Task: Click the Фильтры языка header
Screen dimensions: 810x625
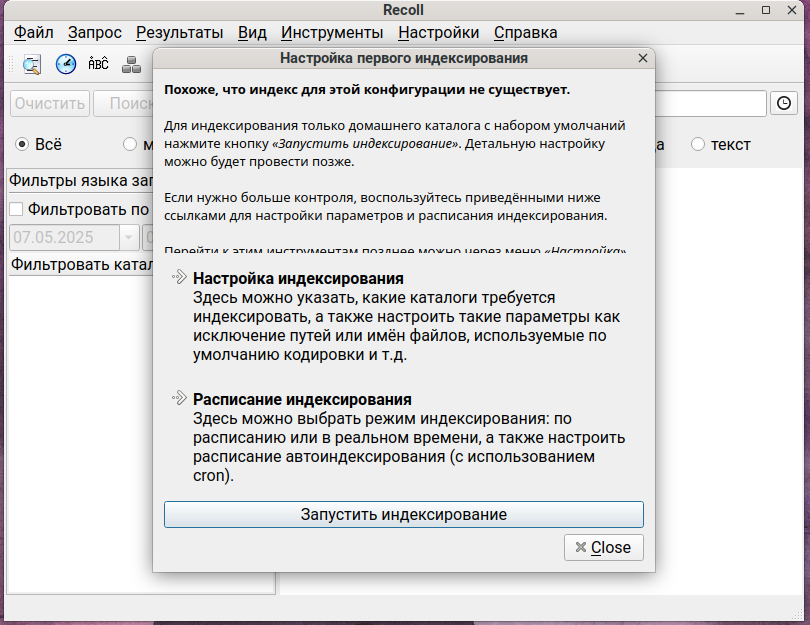Action: (x=81, y=180)
